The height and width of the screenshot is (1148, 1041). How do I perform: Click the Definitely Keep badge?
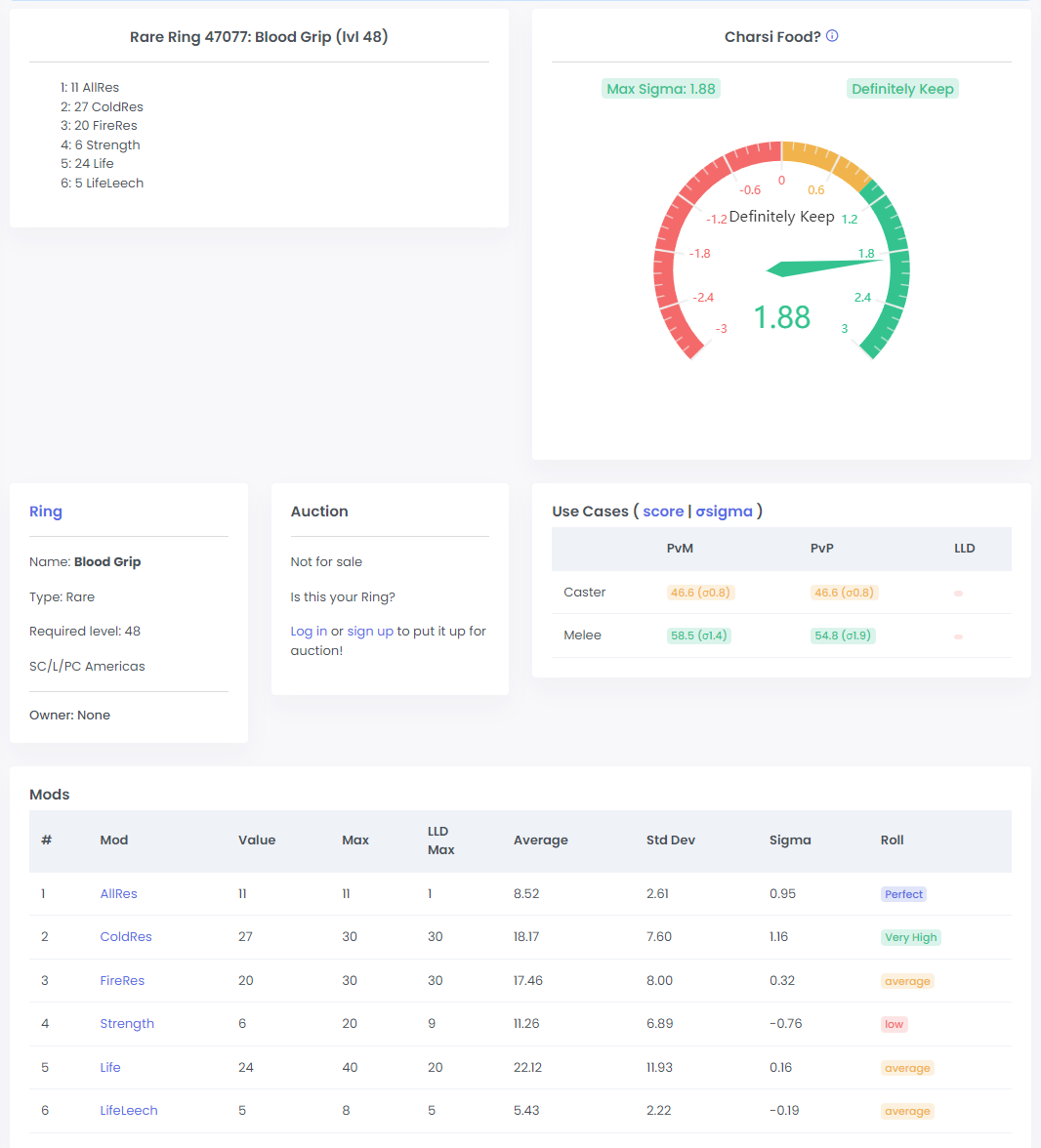[902, 89]
